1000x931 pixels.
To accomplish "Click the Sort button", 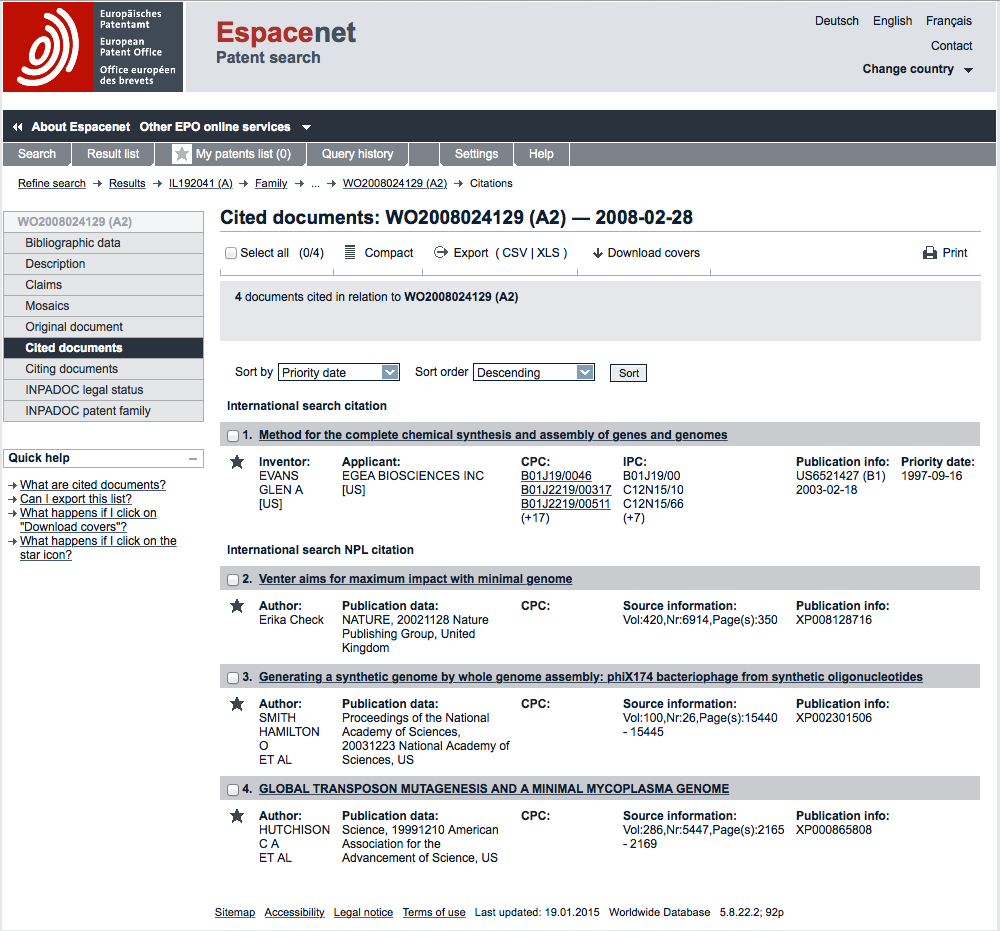I will coord(628,373).
